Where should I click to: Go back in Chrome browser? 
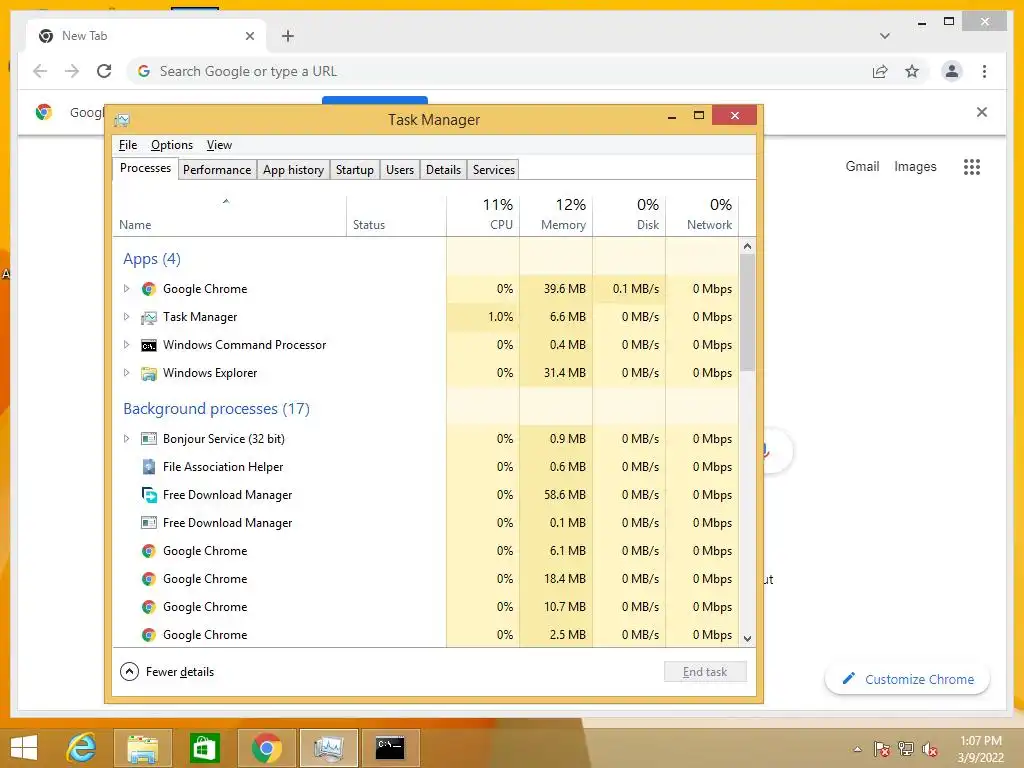[x=40, y=71]
